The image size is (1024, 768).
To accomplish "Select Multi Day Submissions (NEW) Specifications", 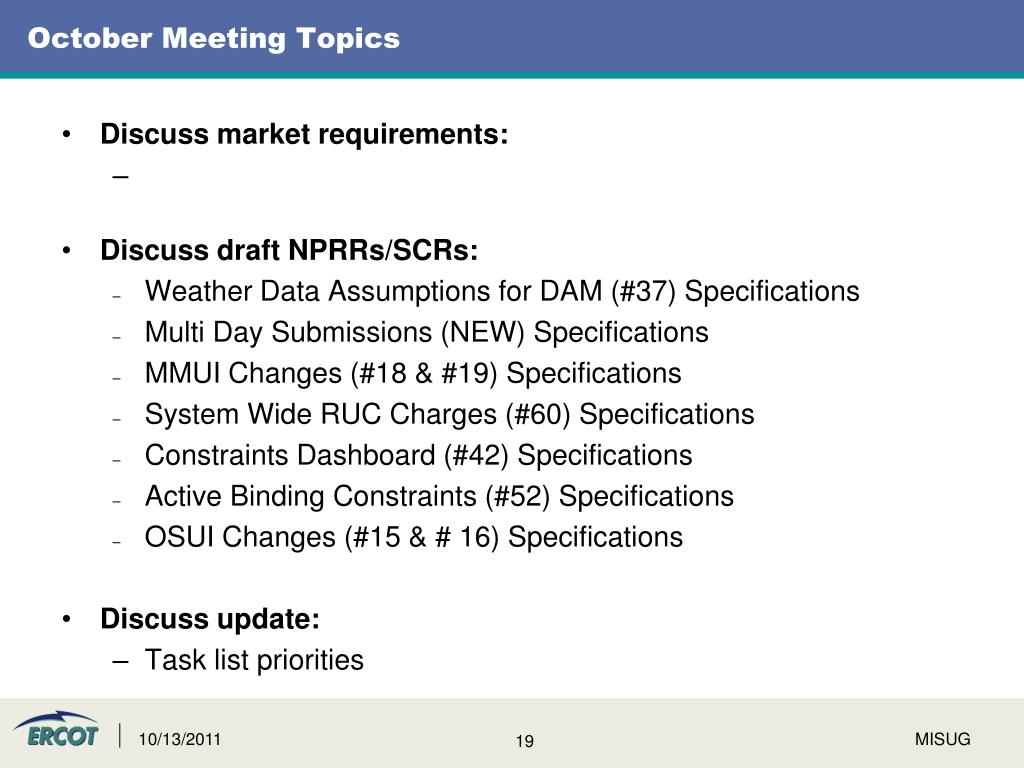I will pyautogui.click(x=426, y=332).
